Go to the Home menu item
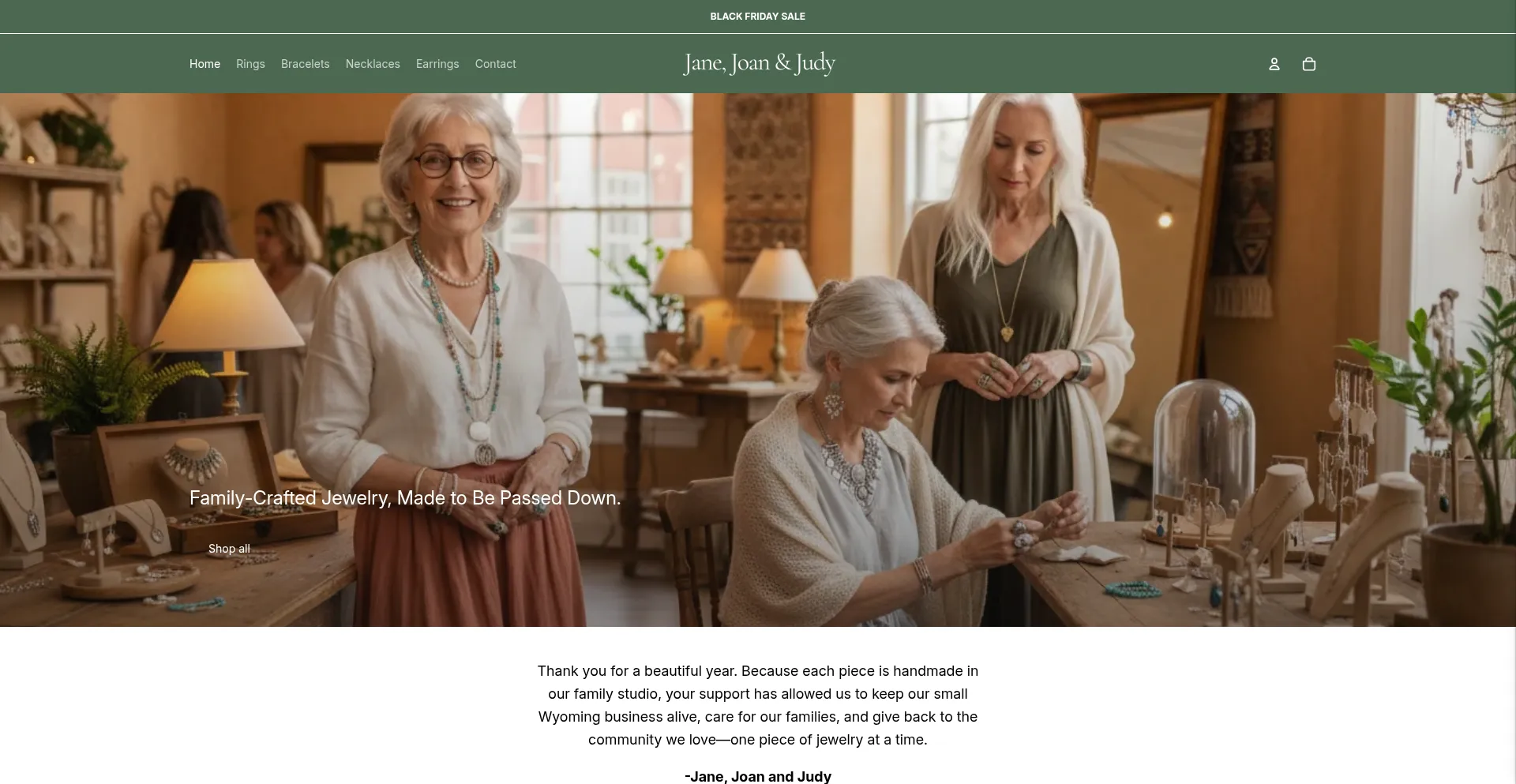This screenshot has height=784, width=1516. 205,64
